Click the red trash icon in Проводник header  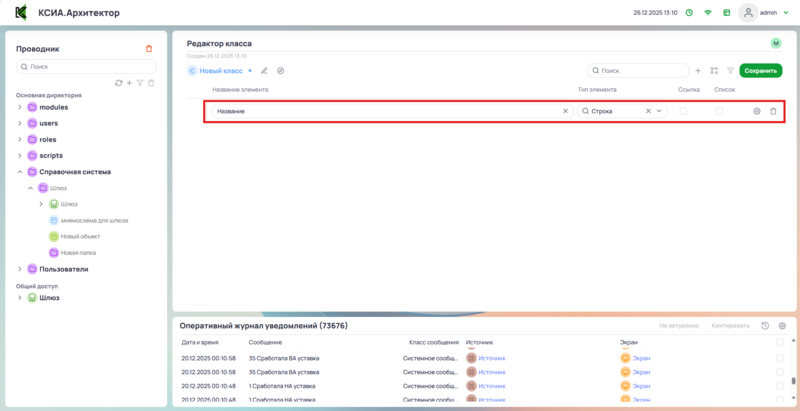click(149, 48)
